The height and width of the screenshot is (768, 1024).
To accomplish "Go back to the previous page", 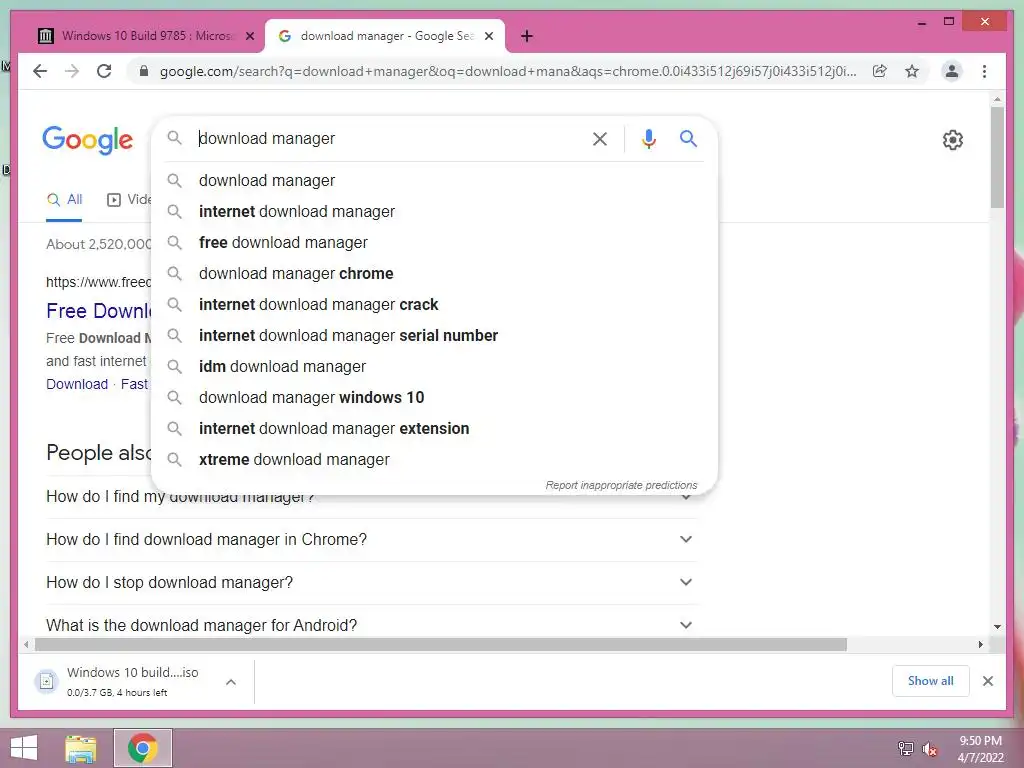I will [40, 71].
